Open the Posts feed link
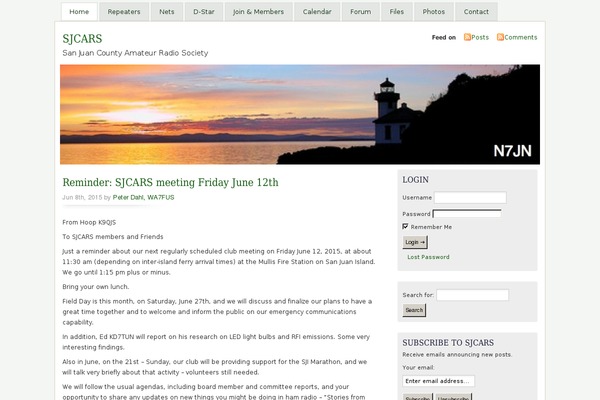The image size is (600, 400). coord(480,38)
